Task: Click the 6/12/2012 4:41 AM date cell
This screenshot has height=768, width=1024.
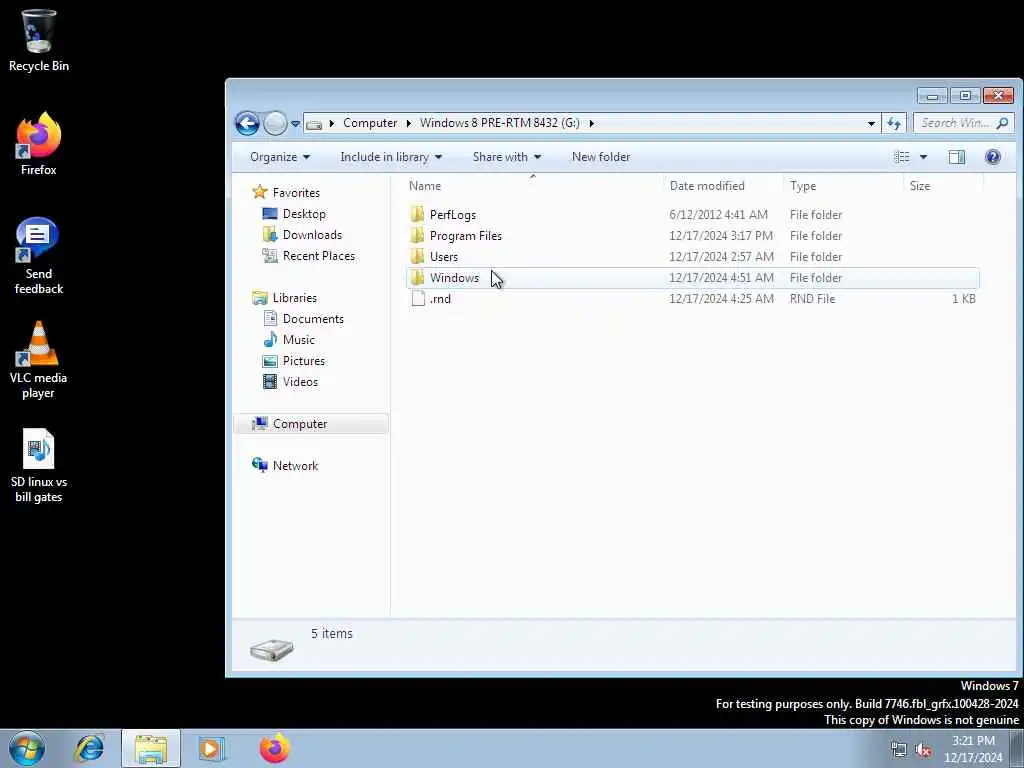Action: (x=718, y=215)
